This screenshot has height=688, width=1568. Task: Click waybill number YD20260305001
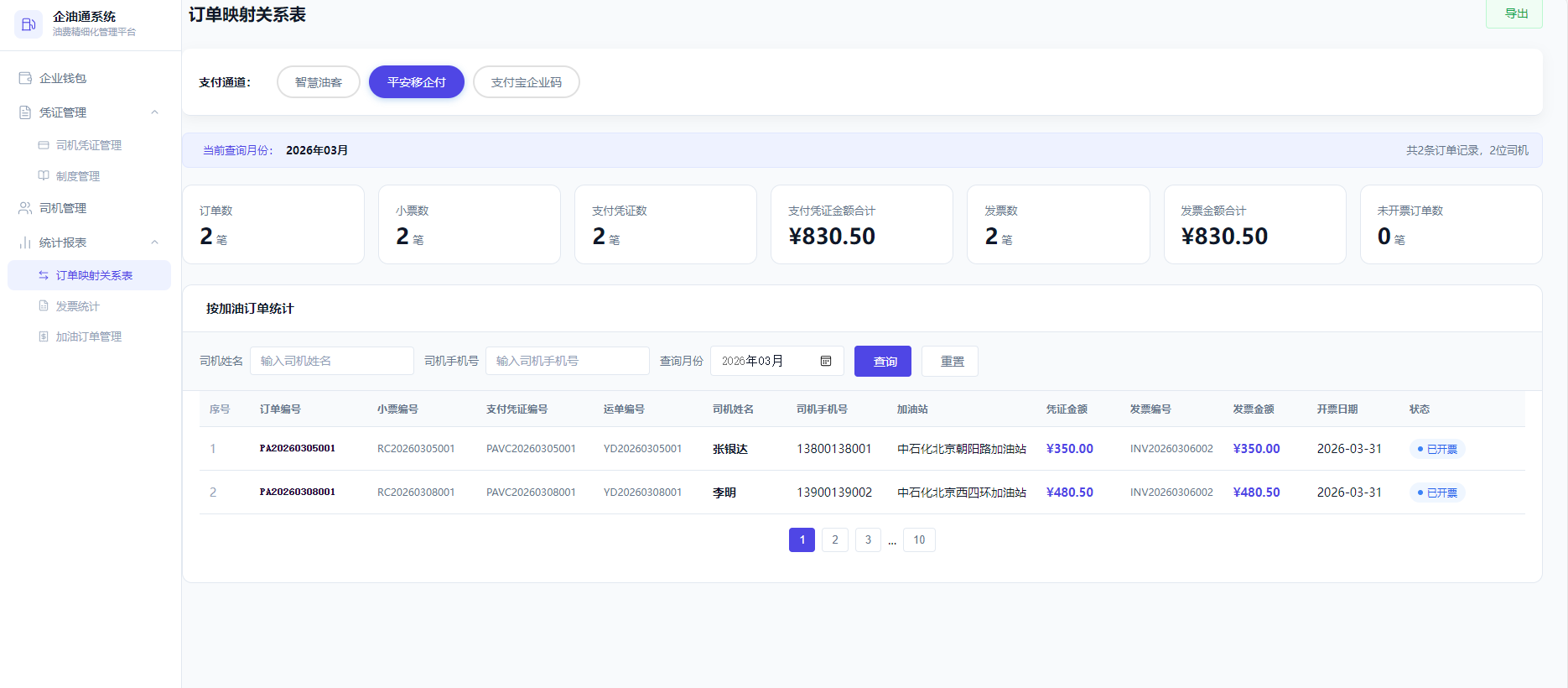pyautogui.click(x=642, y=449)
